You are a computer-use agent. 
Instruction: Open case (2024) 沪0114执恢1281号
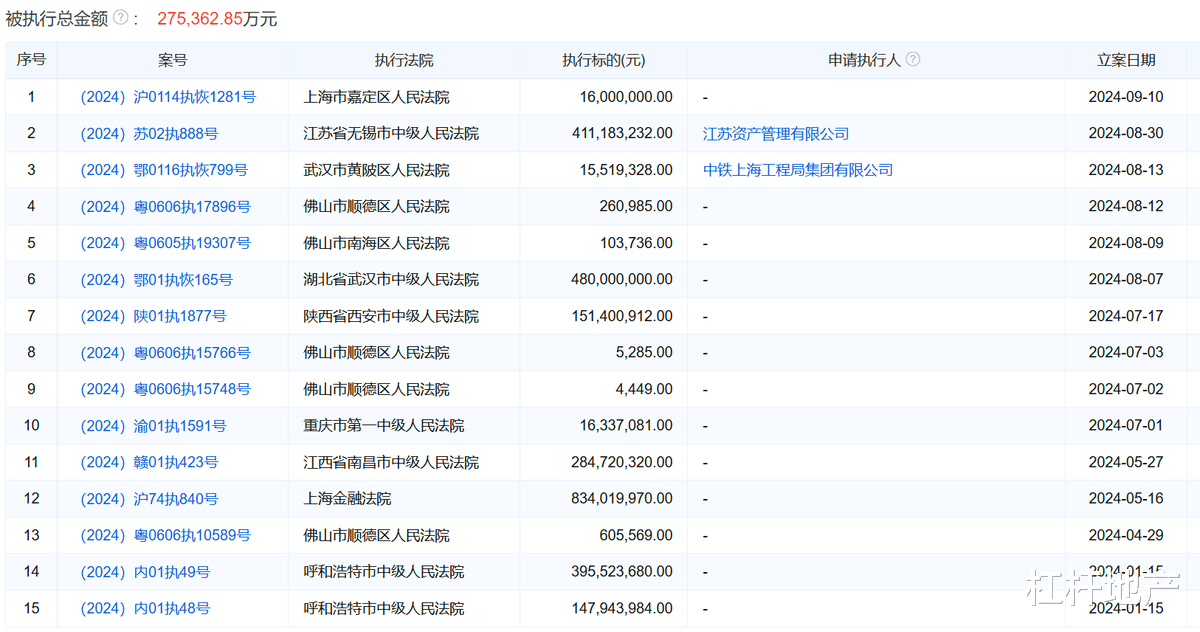coord(168,97)
